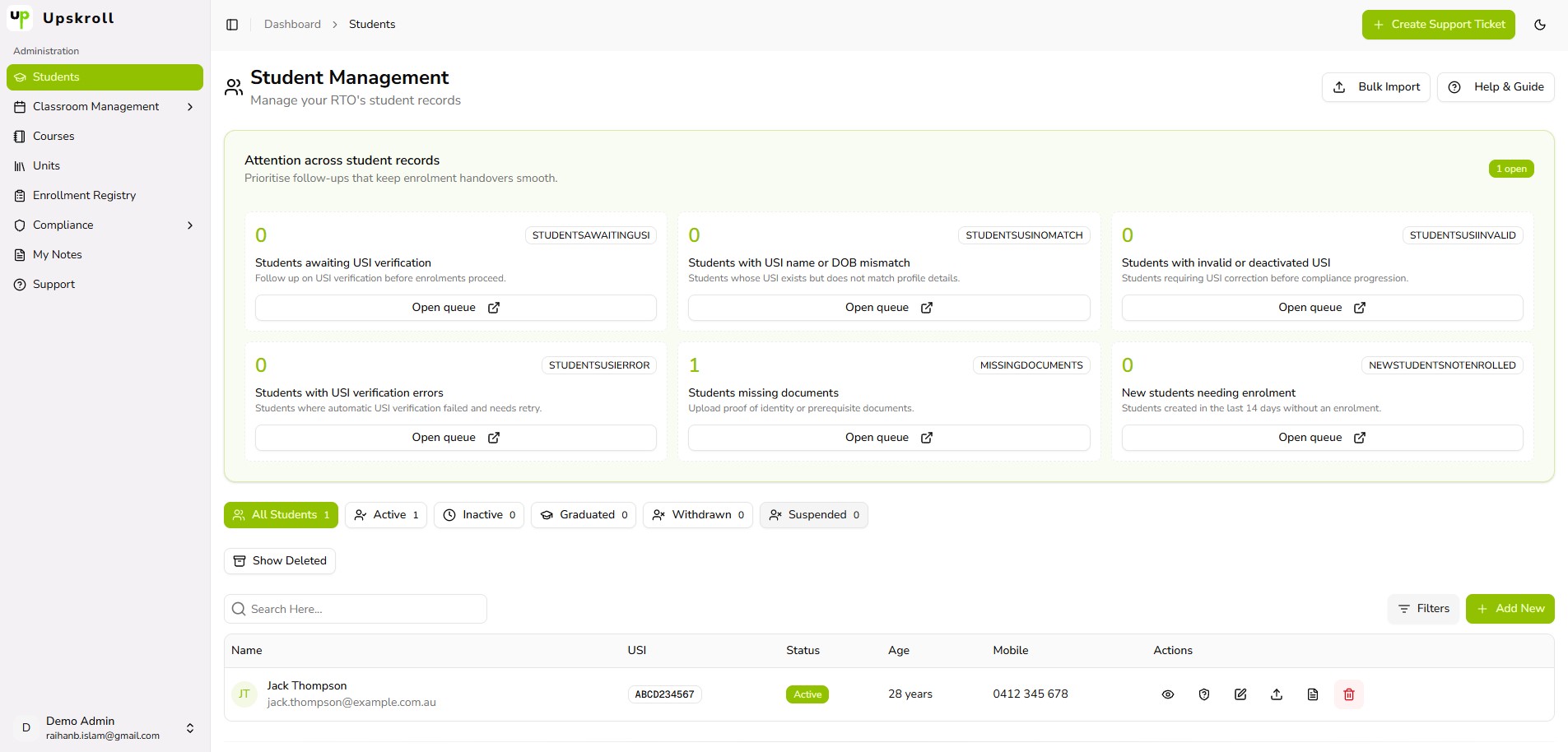The height and width of the screenshot is (752, 1568).
Task: Open Students in the sidebar
Action: 105,77
